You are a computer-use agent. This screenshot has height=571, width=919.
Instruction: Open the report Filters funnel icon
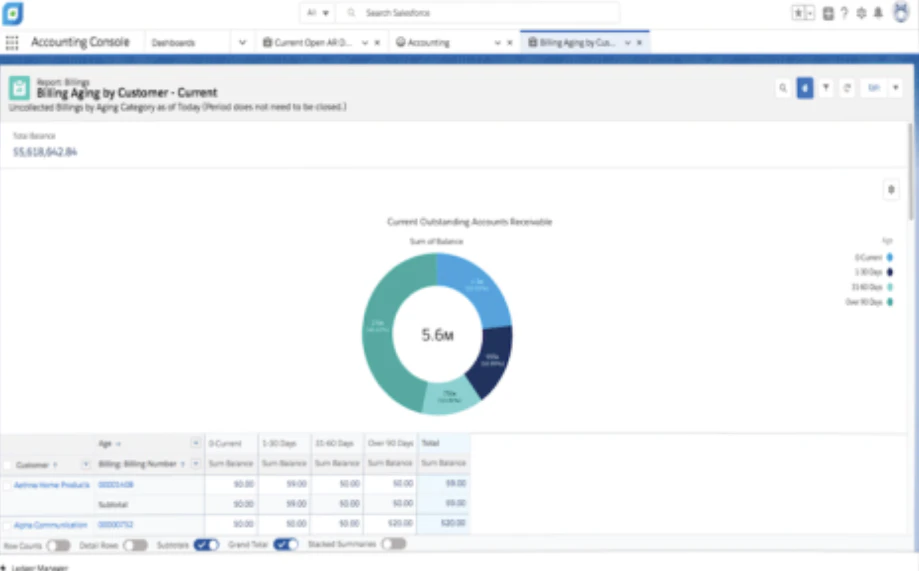pyautogui.click(x=826, y=88)
